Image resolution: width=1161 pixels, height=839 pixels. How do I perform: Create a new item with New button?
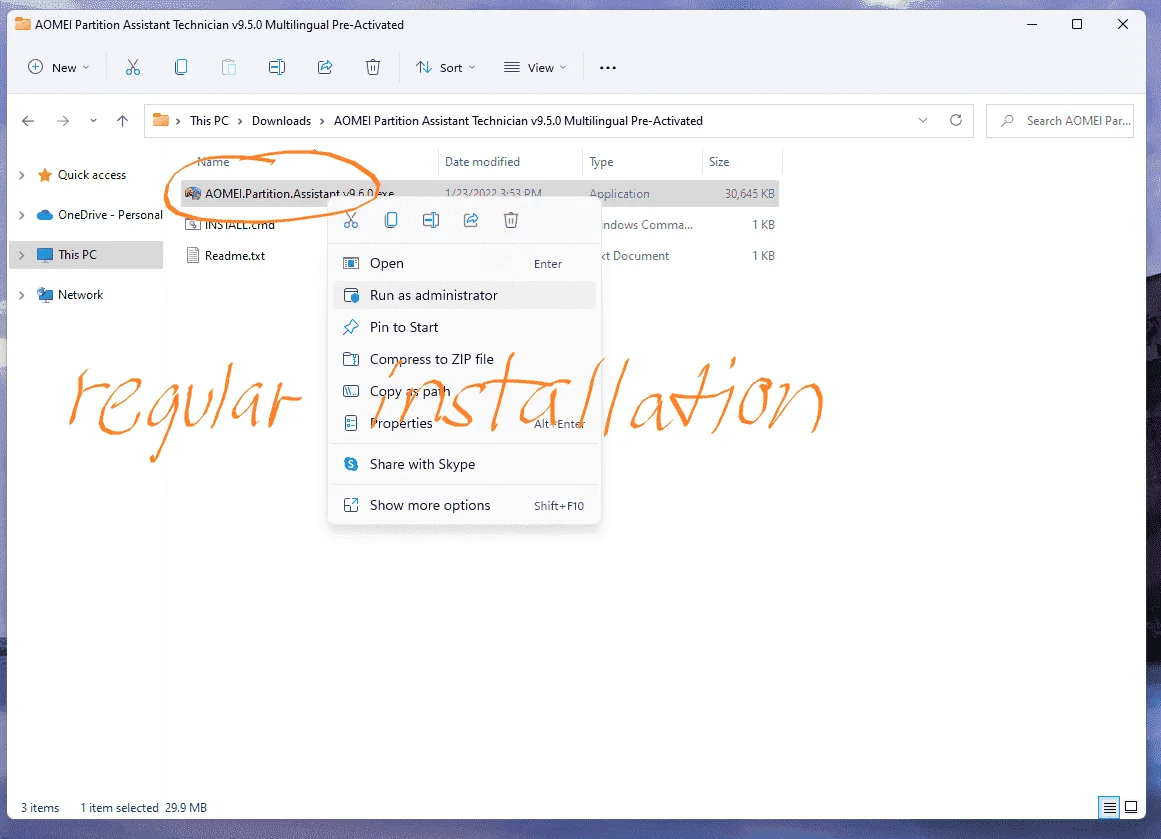click(58, 67)
